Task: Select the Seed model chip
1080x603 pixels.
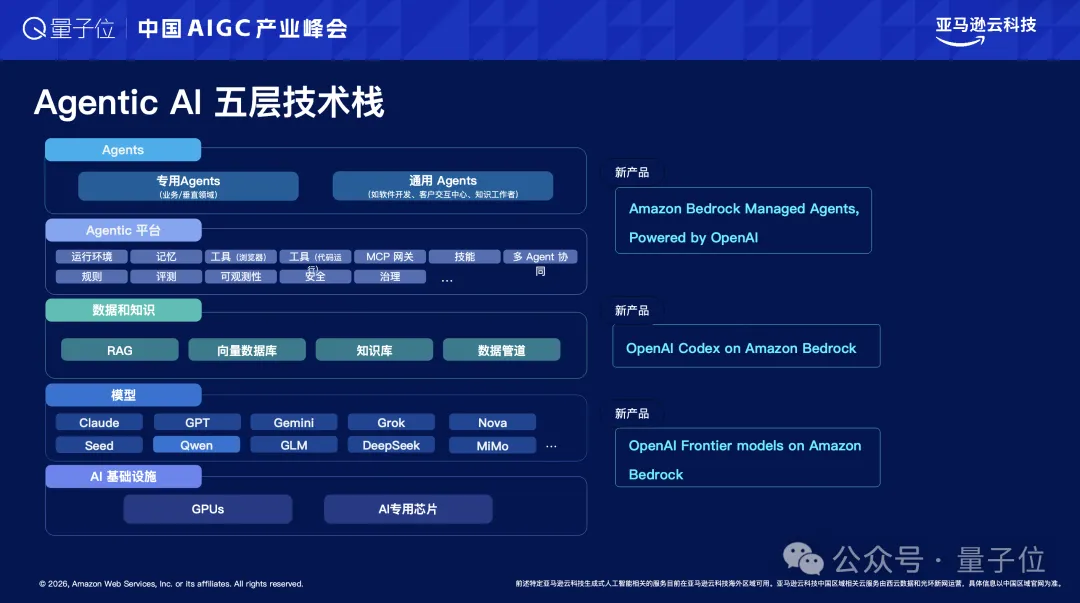Action: coord(99,445)
